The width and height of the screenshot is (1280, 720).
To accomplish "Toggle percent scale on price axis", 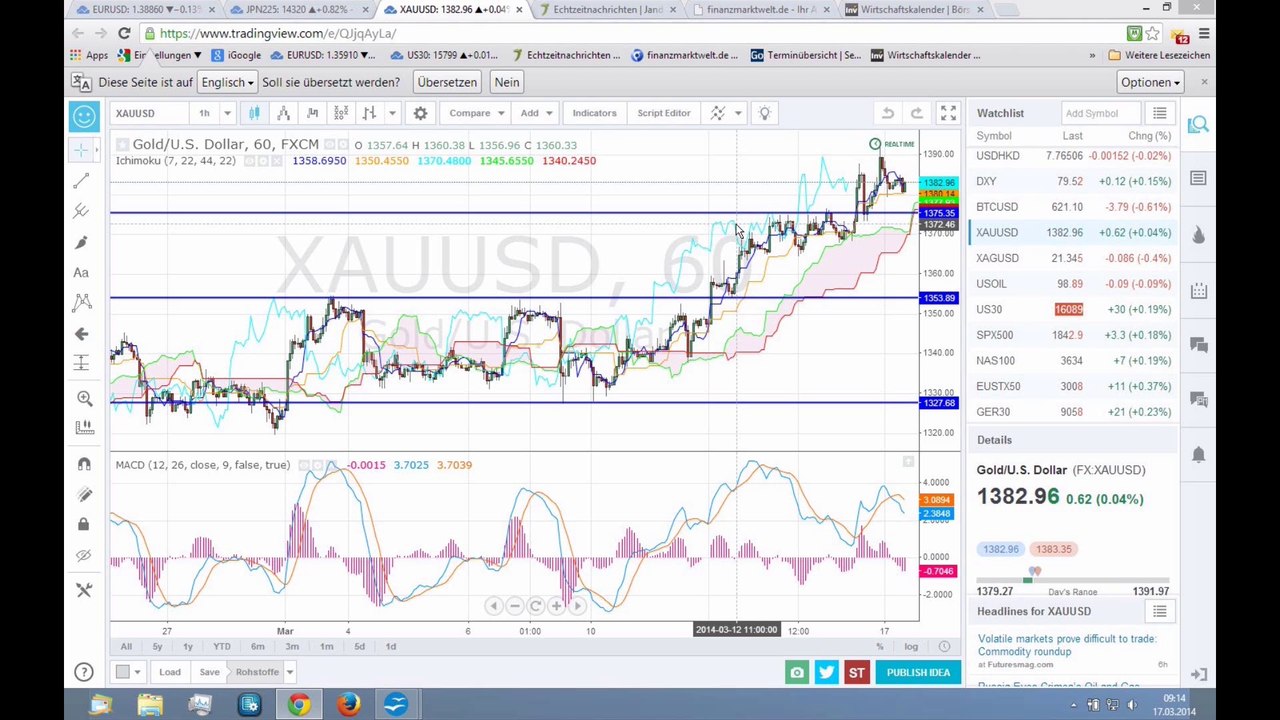I will tap(880, 647).
